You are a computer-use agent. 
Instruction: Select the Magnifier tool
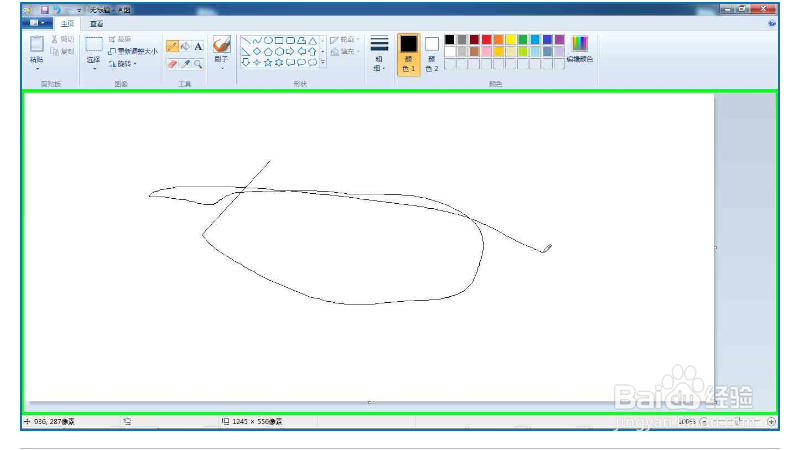coord(198,64)
